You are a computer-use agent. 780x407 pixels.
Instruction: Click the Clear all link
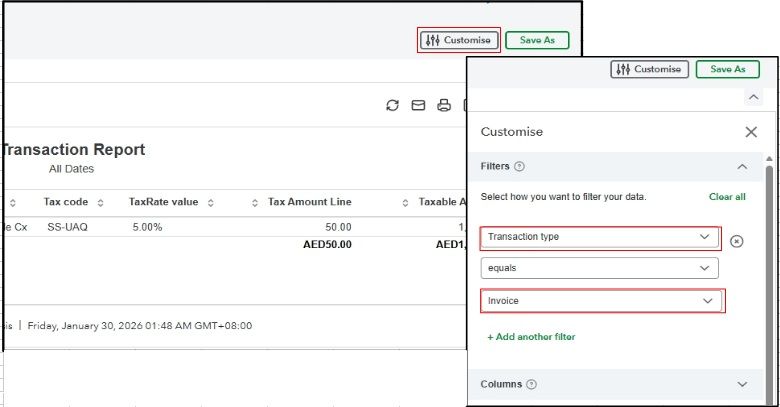pyautogui.click(x=727, y=197)
